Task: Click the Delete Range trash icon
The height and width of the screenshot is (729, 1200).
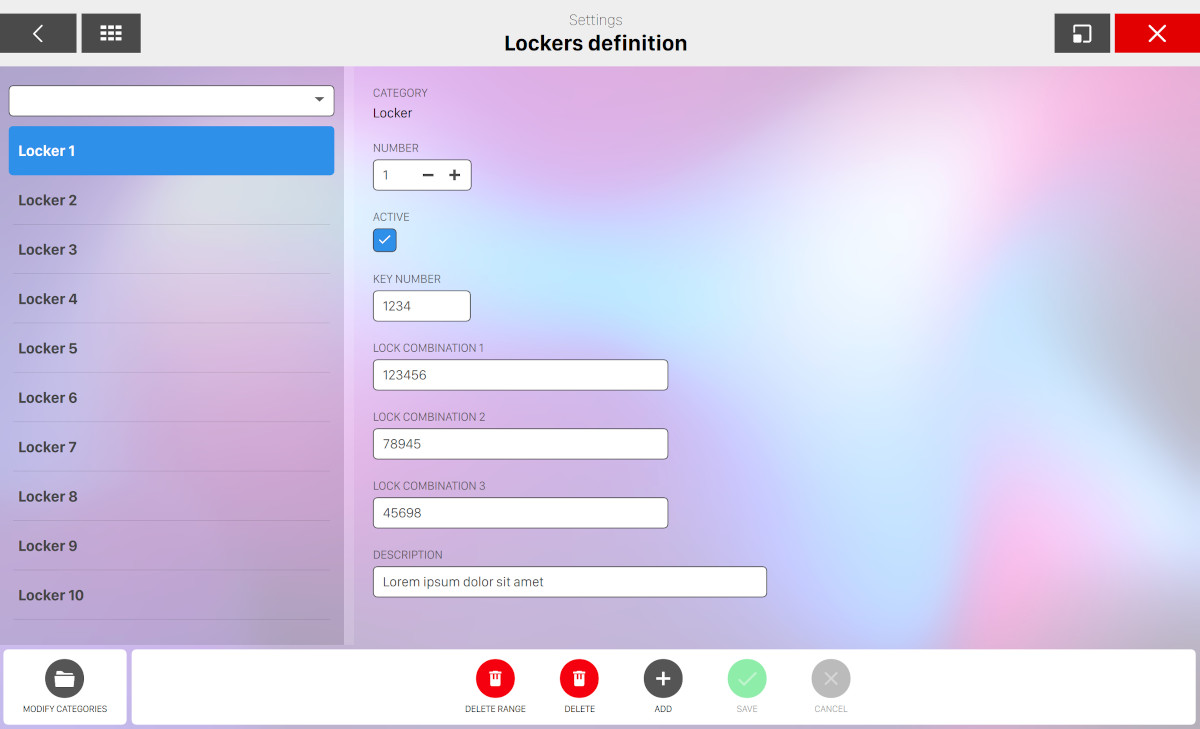Action: click(495, 679)
